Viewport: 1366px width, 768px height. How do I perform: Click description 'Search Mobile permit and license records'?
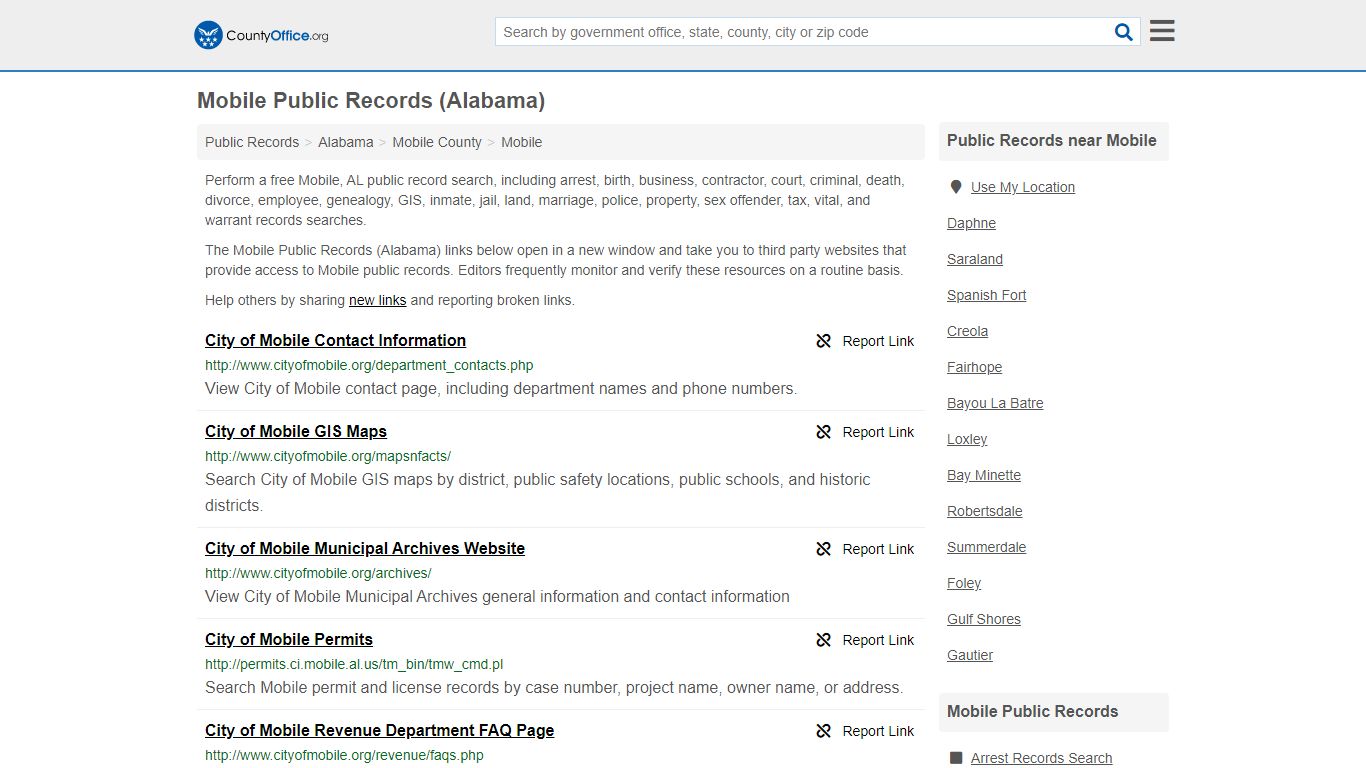pos(554,687)
